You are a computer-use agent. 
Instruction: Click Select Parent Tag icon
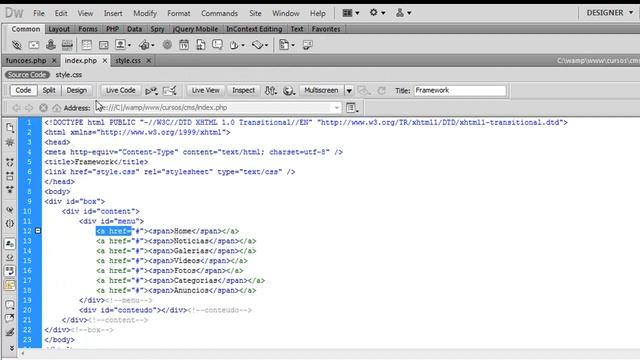[x=10, y=210]
